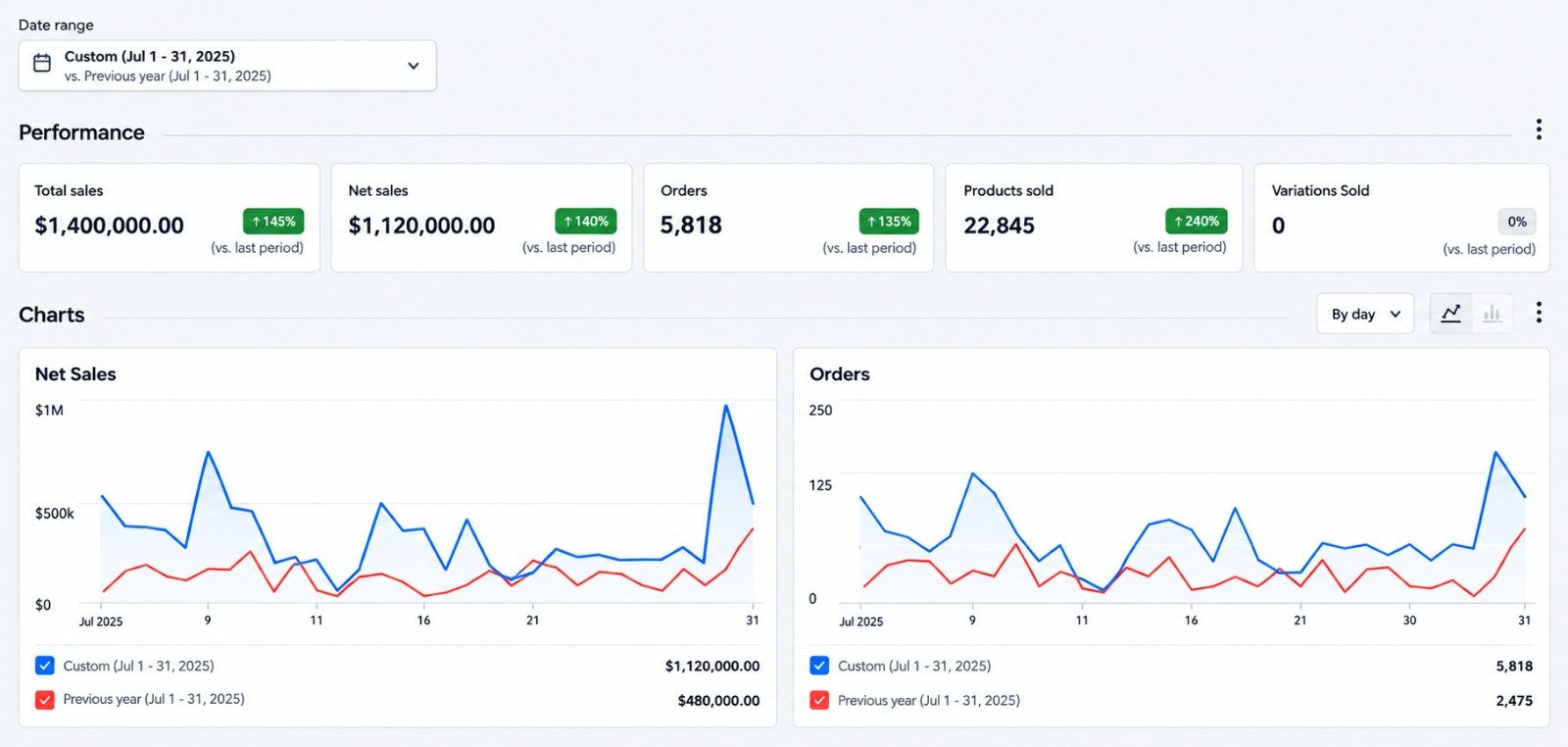
Task: Click the calendar icon in date range
Action: click(42, 64)
